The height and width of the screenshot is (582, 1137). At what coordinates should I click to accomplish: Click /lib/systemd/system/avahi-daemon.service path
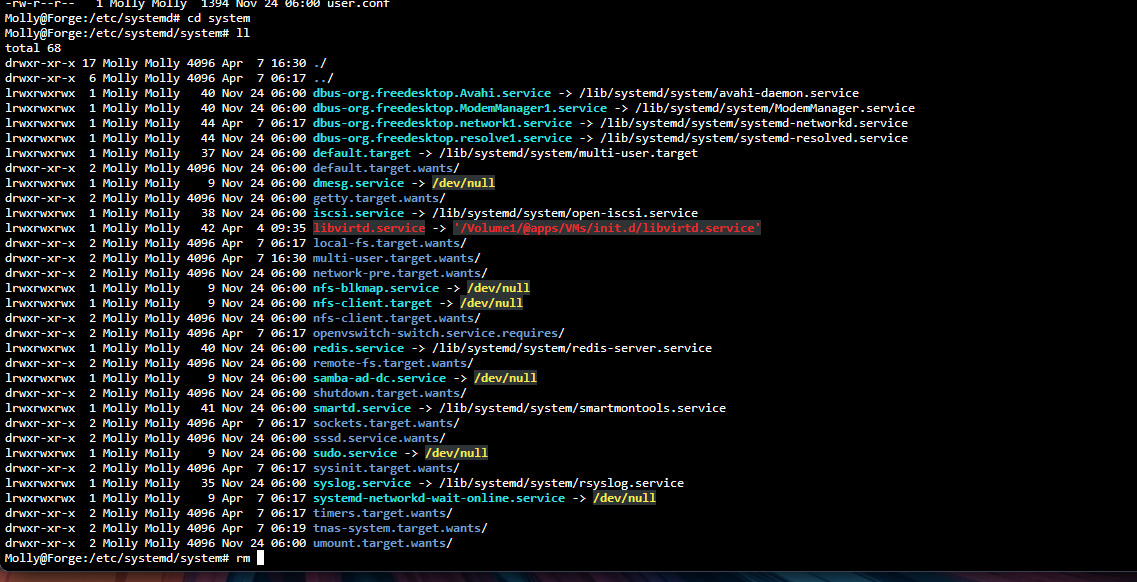(719, 93)
